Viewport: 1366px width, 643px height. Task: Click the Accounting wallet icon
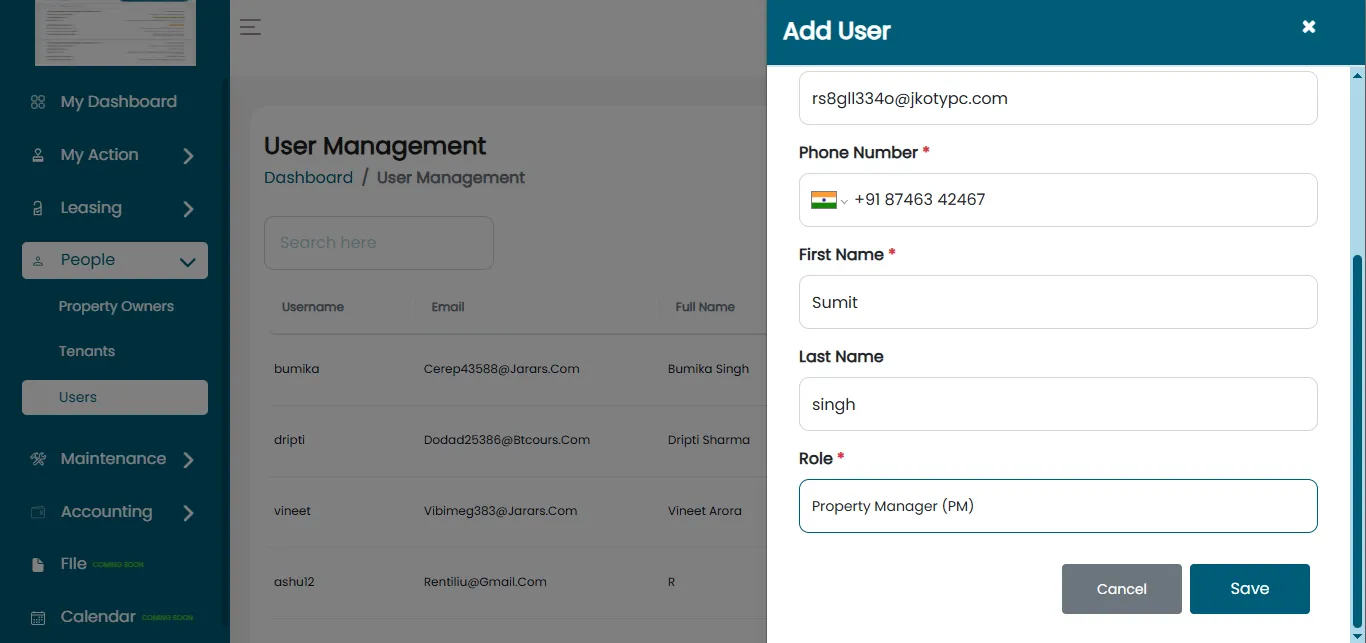(38, 512)
